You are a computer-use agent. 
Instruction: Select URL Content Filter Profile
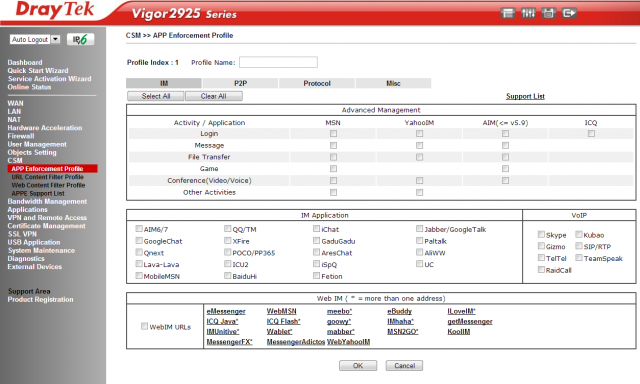coord(47,177)
